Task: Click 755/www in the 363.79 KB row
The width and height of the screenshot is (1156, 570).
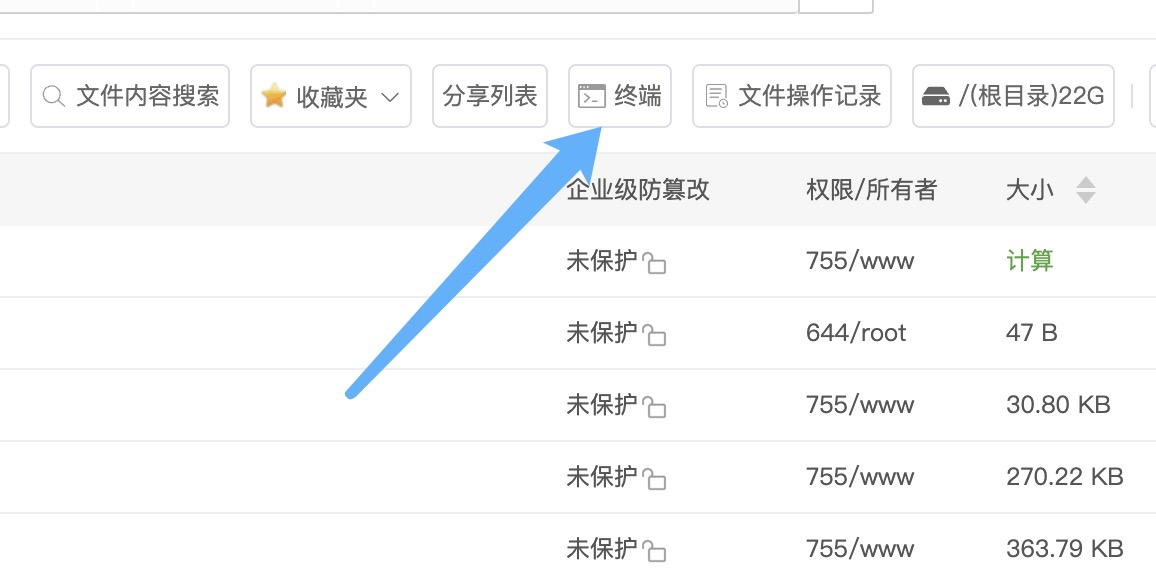Action: tap(860, 549)
